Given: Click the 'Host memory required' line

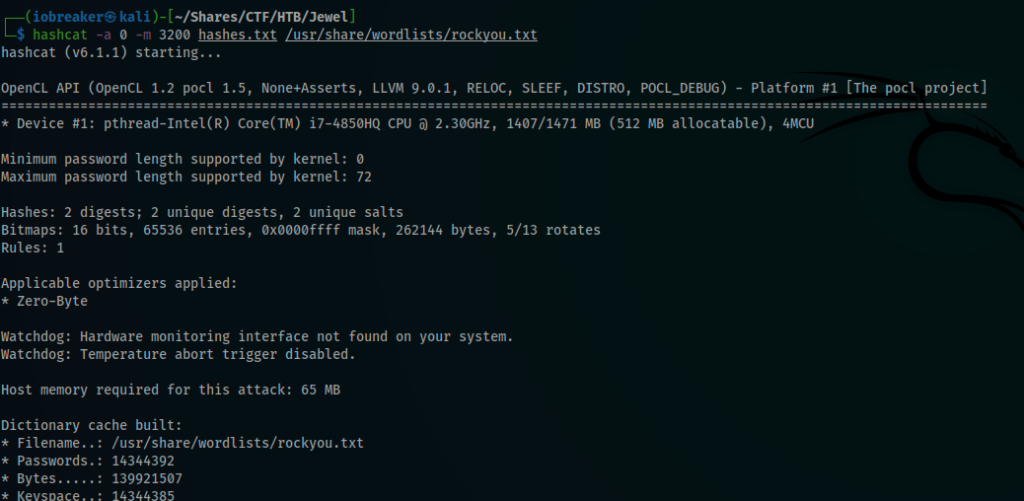Looking at the screenshot, I should tap(170, 390).
